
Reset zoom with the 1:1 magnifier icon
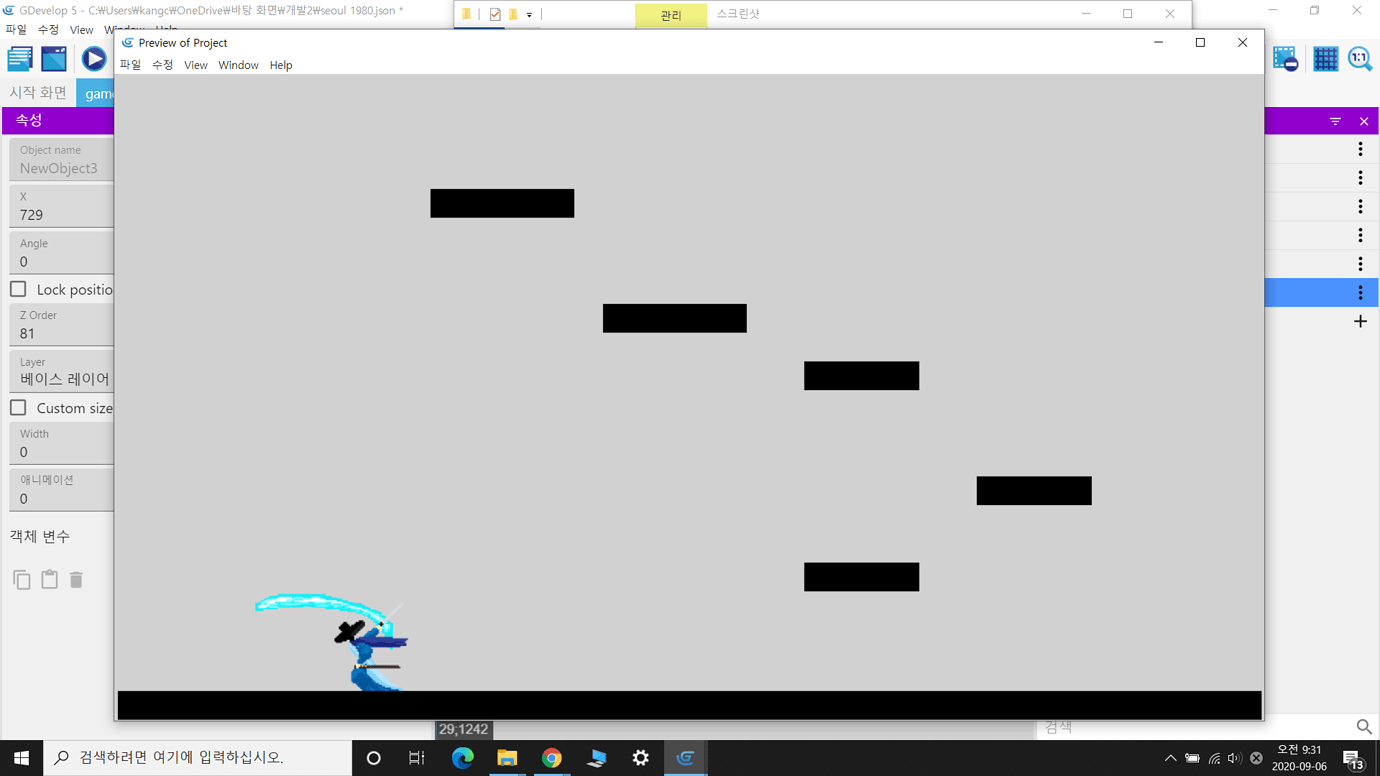tap(1361, 58)
